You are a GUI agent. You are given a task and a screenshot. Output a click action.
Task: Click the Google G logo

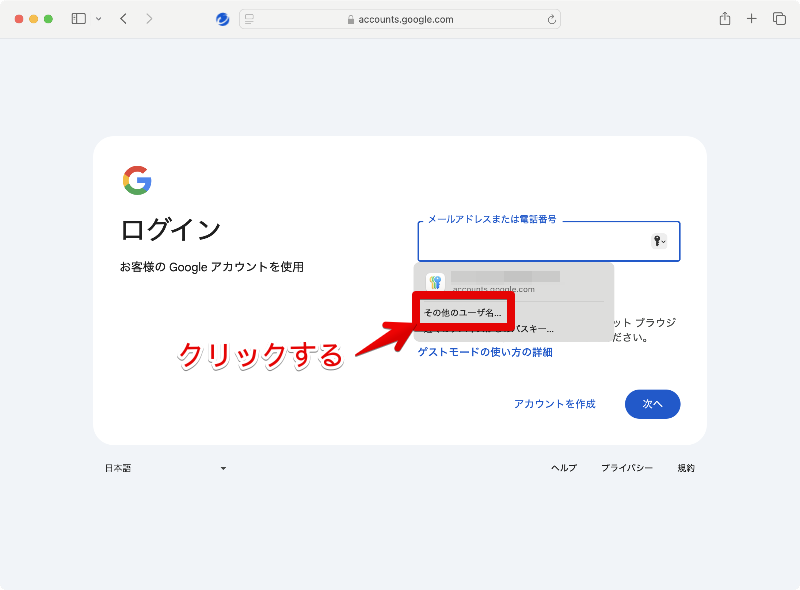tap(137, 180)
